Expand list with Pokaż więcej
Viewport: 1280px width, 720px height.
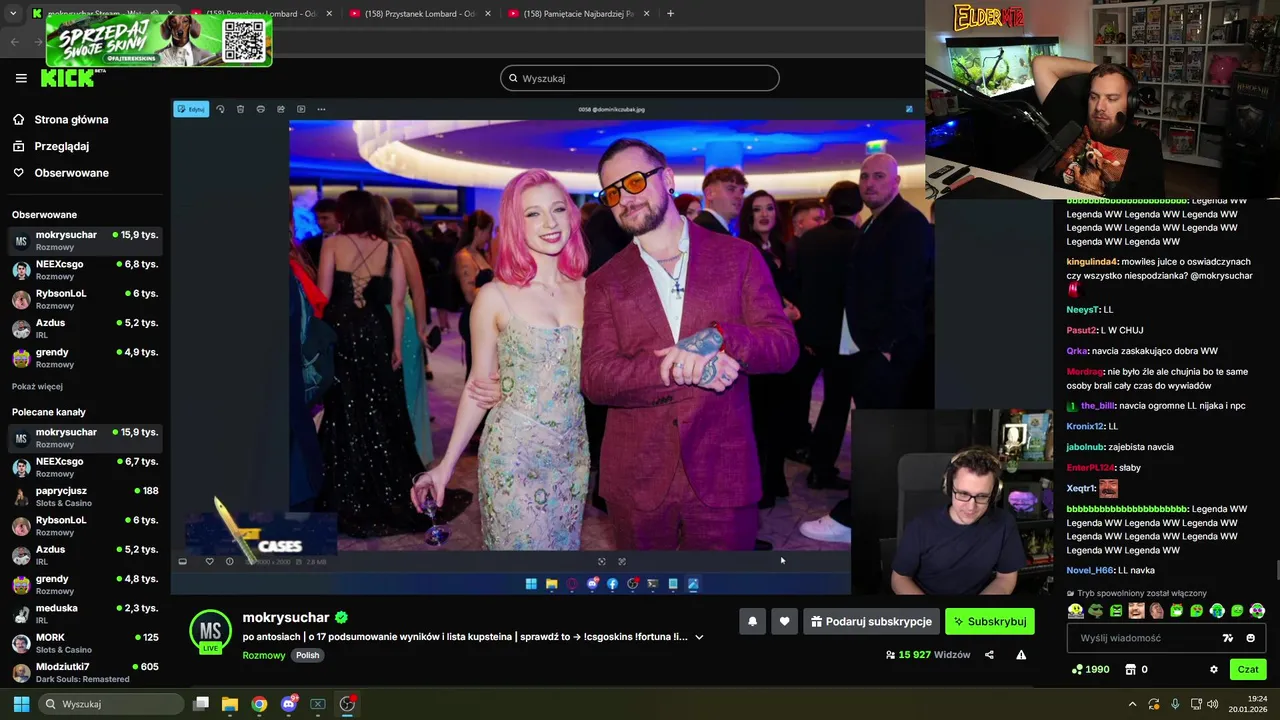click(x=37, y=386)
